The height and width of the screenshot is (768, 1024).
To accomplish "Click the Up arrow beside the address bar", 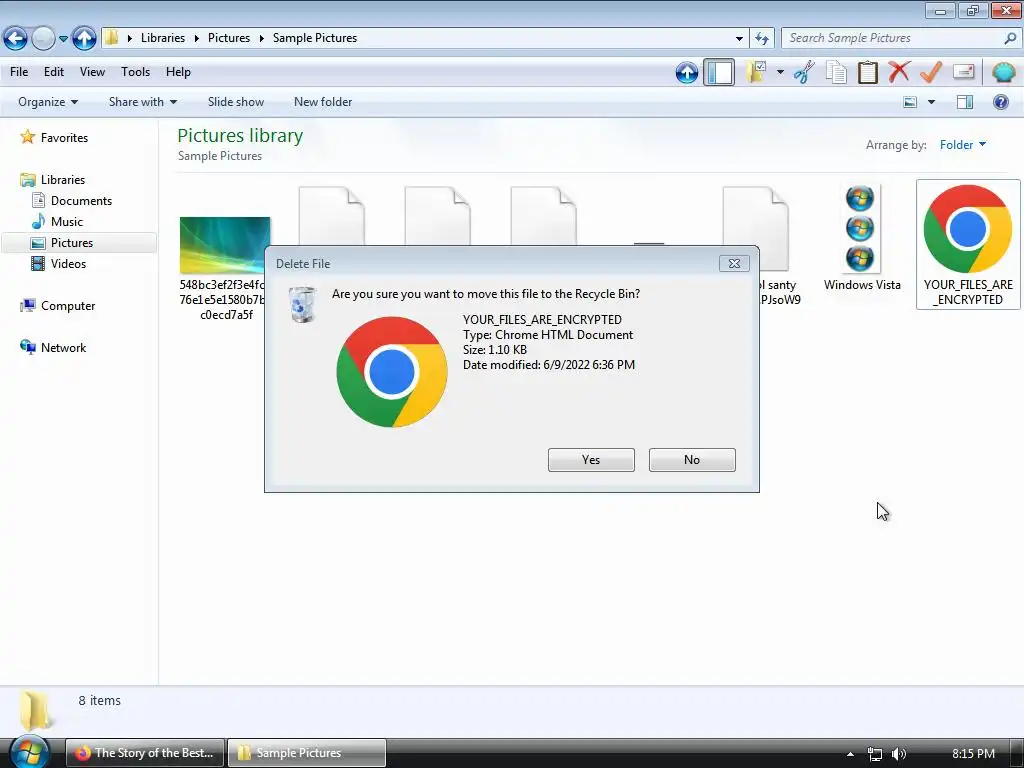I will pos(84,39).
